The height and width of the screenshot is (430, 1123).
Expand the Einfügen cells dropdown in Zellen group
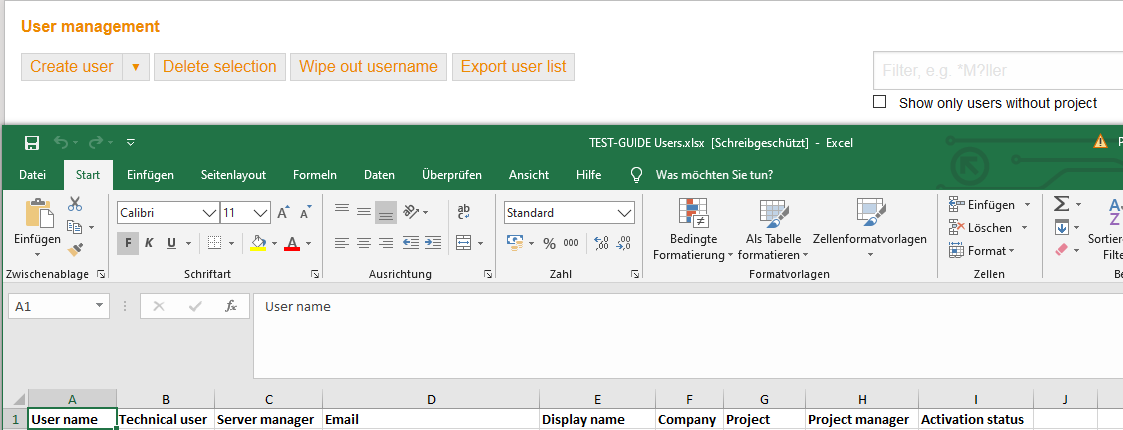click(x=1027, y=204)
